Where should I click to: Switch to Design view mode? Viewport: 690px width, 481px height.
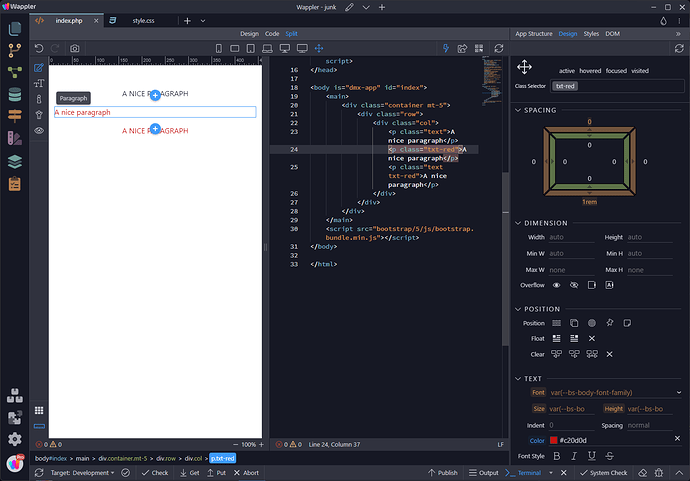249,34
